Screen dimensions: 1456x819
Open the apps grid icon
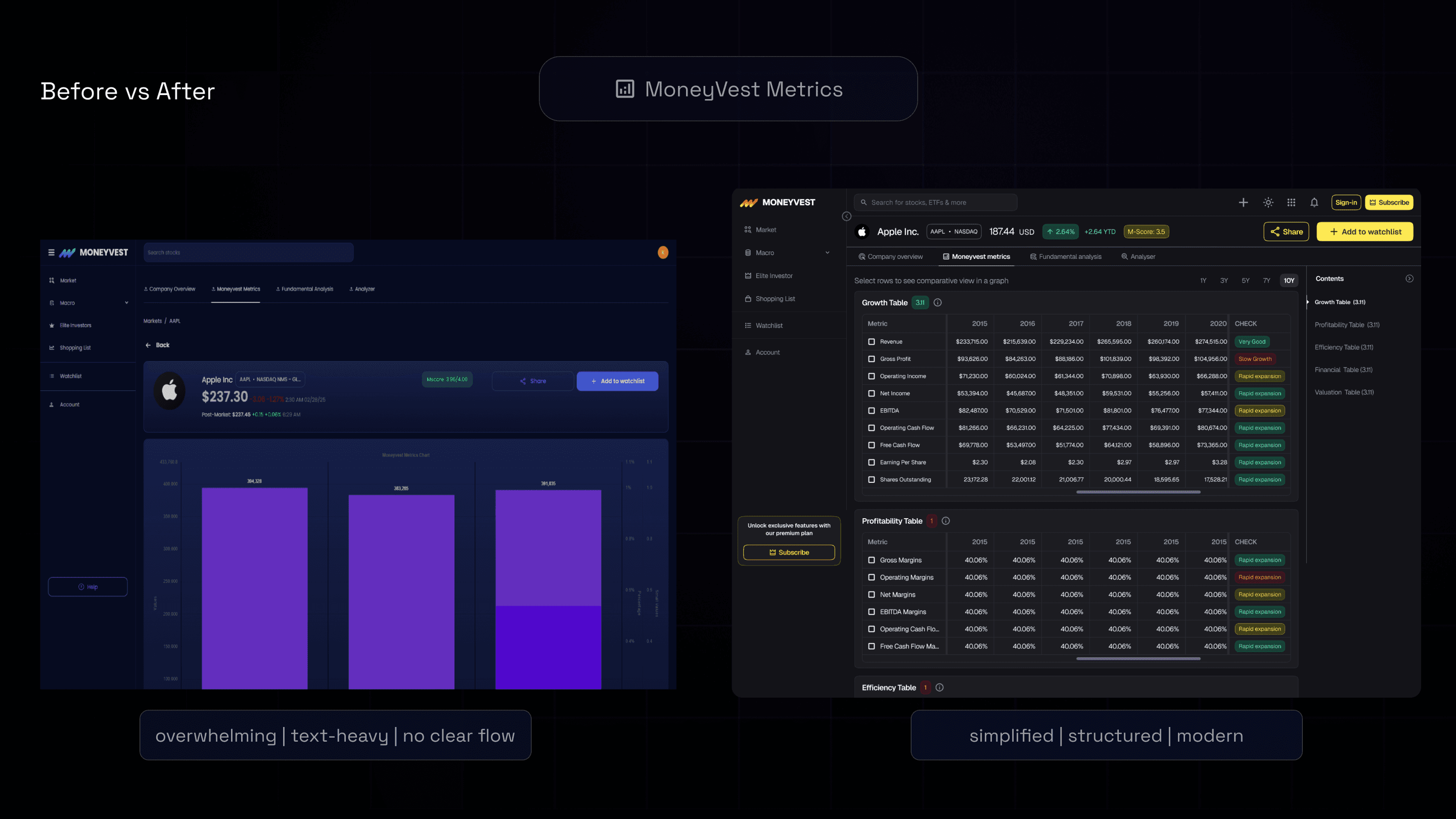coord(1292,202)
